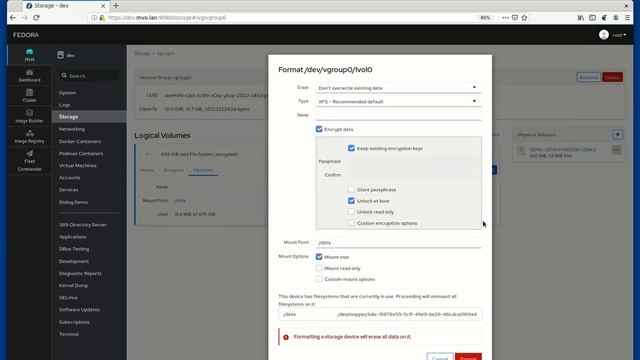Click the site info icon in address bar

(x=94, y=18)
